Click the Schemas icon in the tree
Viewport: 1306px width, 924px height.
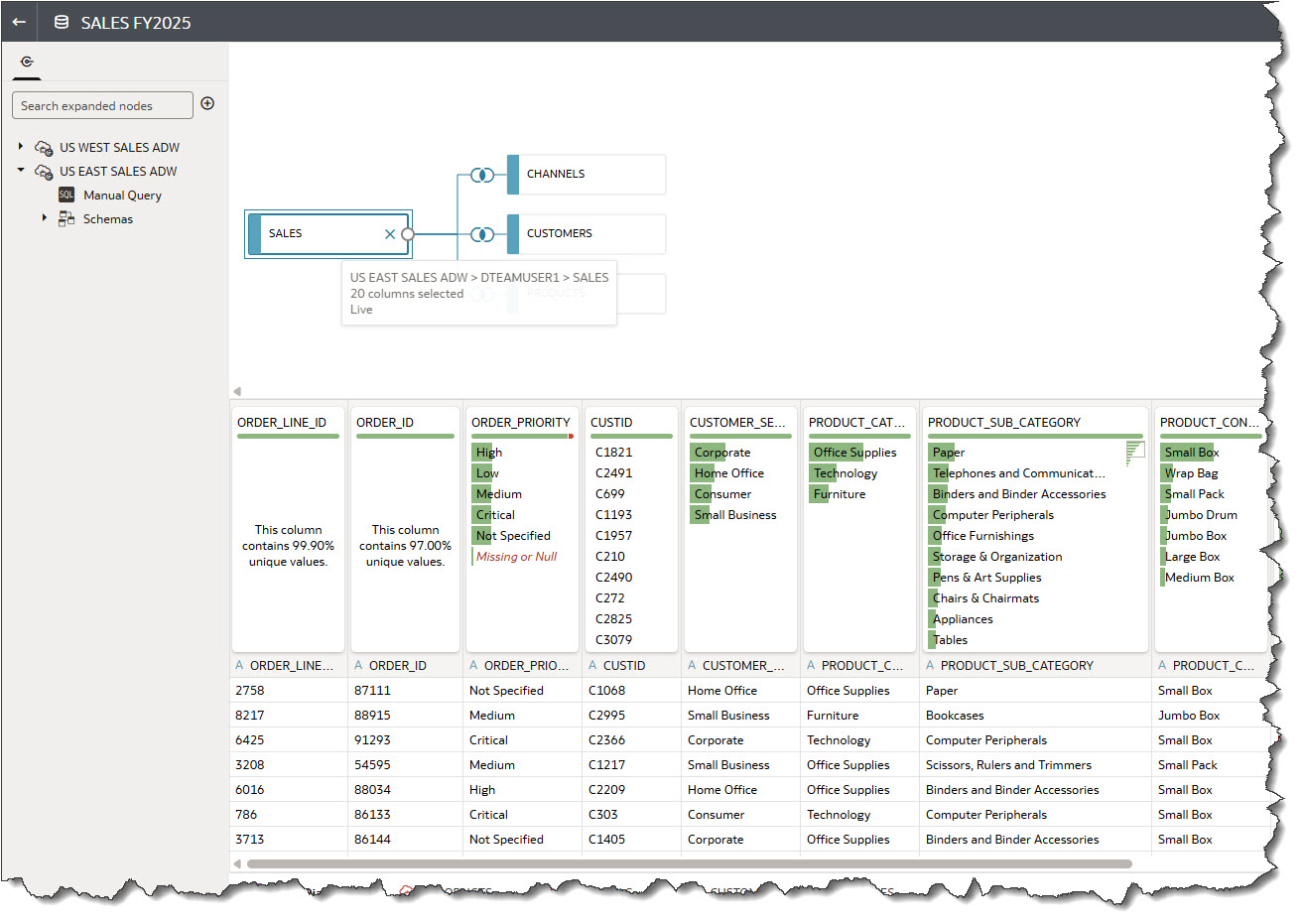[x=66, y=218]
